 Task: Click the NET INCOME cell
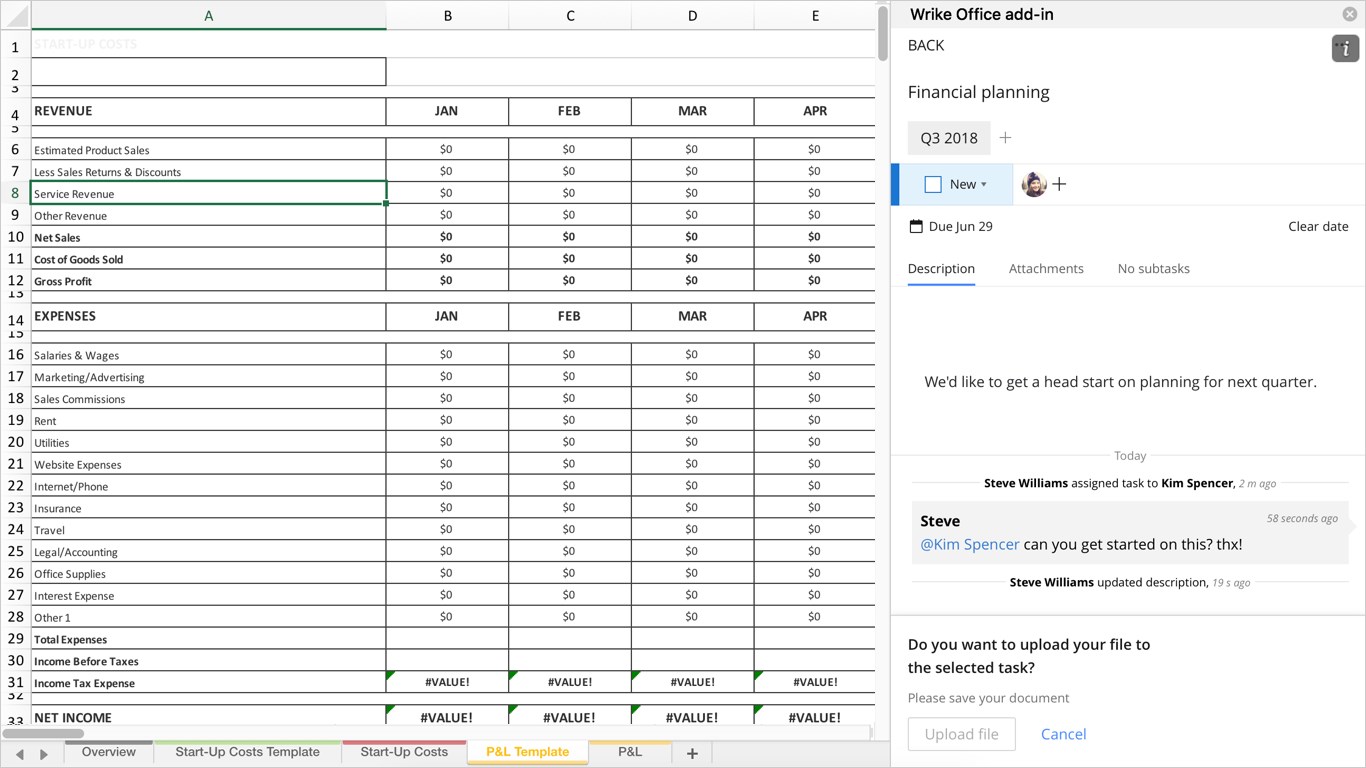click(x=208, y=717)
